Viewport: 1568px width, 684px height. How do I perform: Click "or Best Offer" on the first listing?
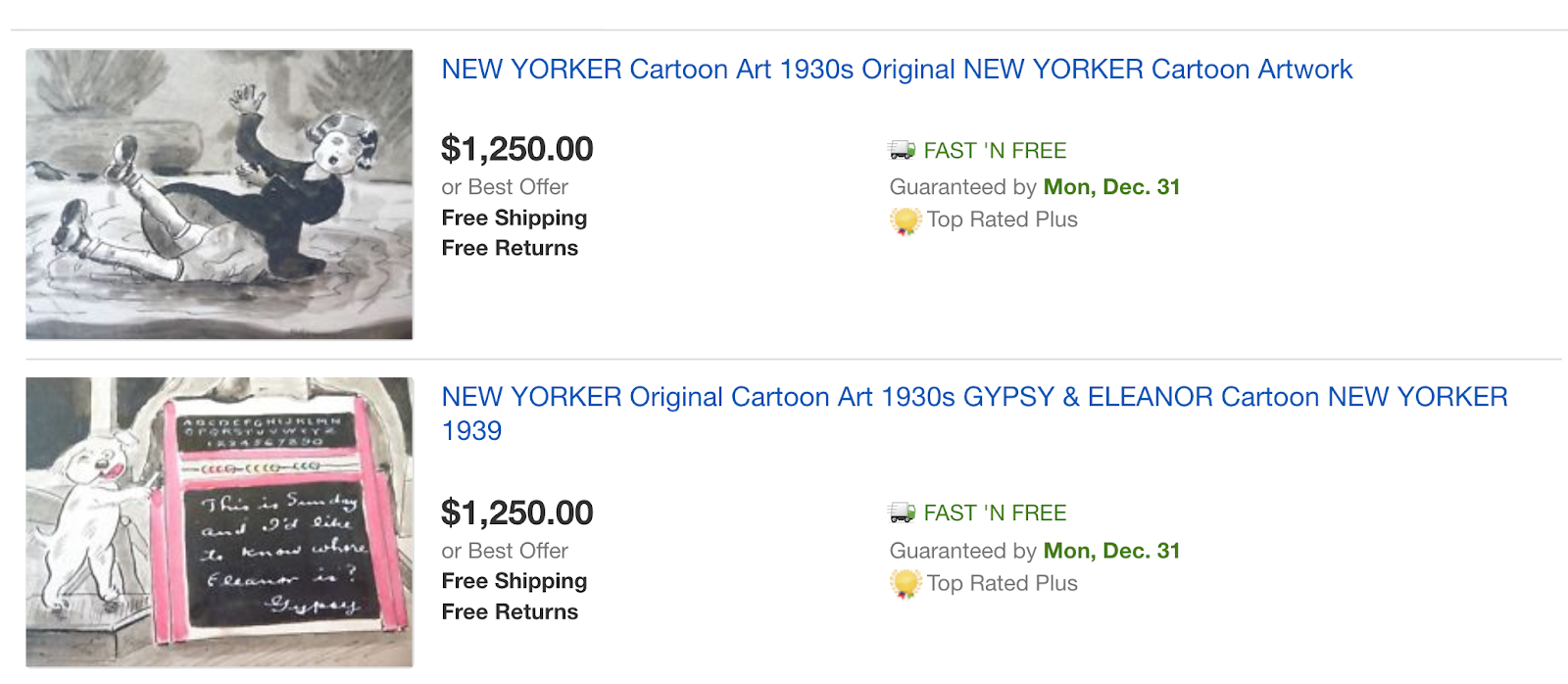click(x=504, y=187)
